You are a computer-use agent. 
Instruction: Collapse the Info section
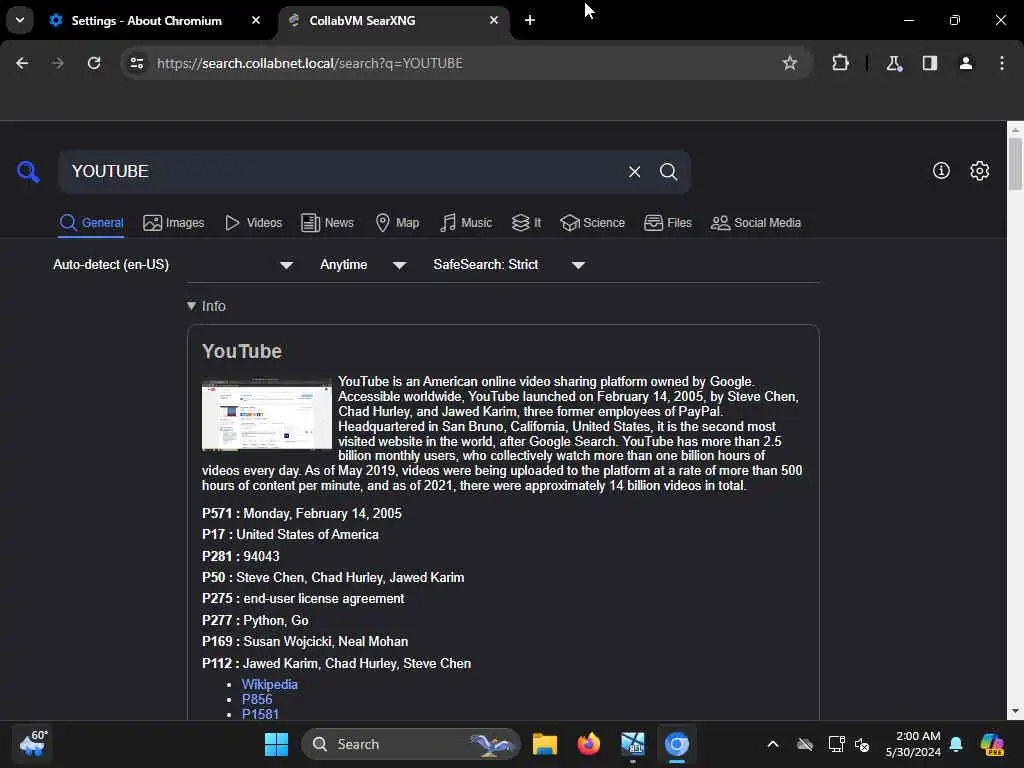(206, 306)
